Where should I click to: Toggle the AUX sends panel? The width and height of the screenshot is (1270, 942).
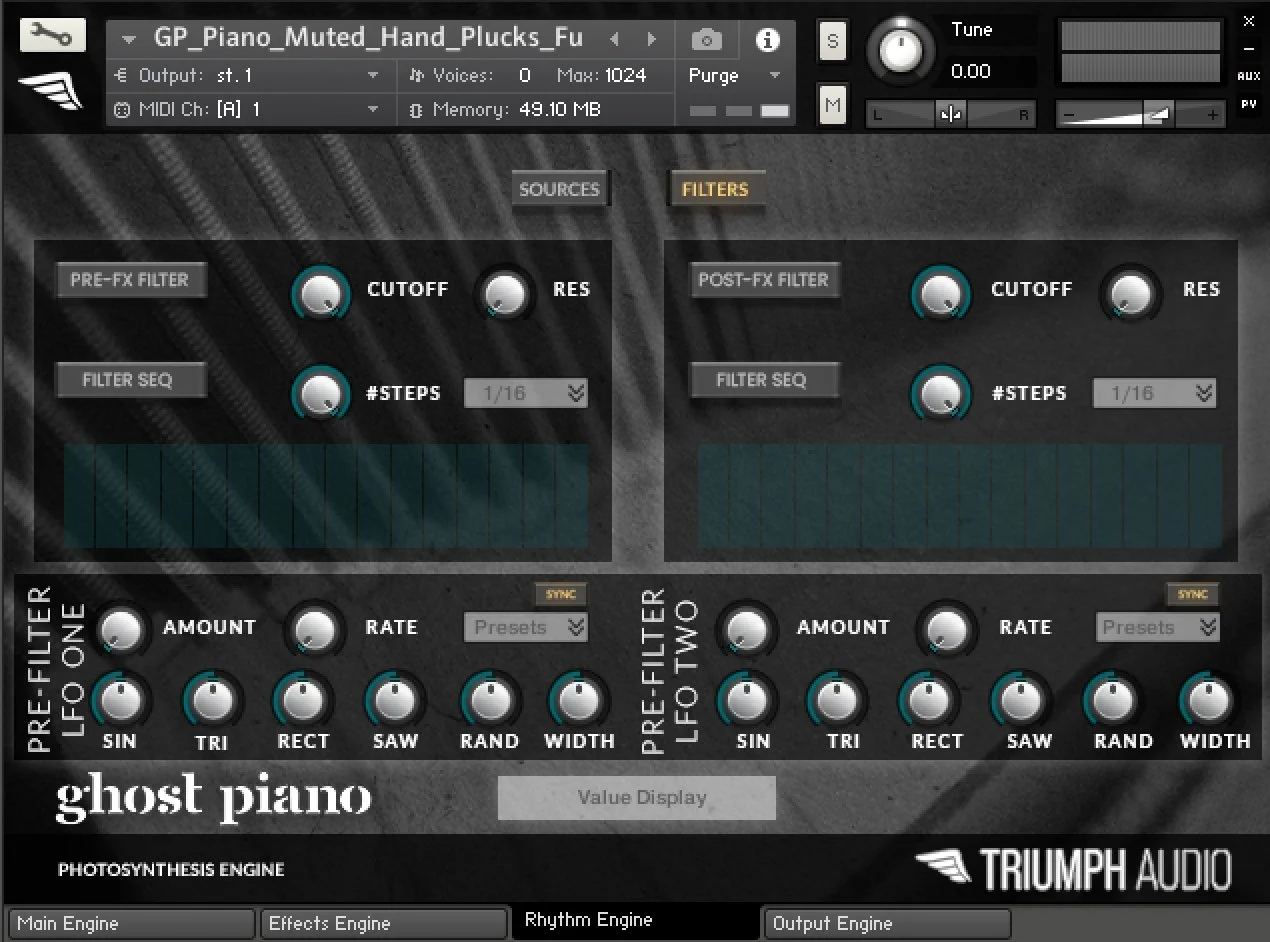click(1249, 76)
